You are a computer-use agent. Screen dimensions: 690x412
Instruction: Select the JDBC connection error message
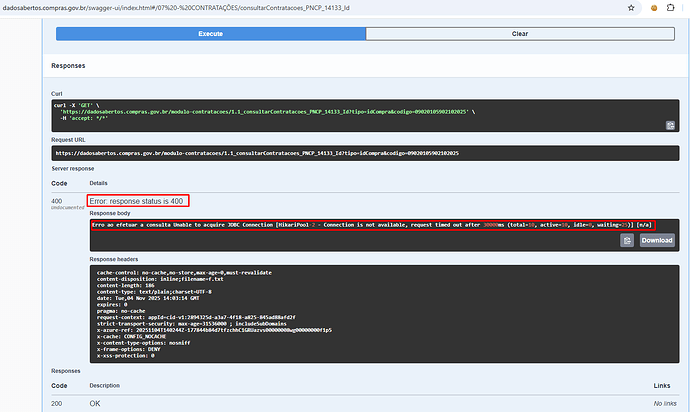pos(373,225)
